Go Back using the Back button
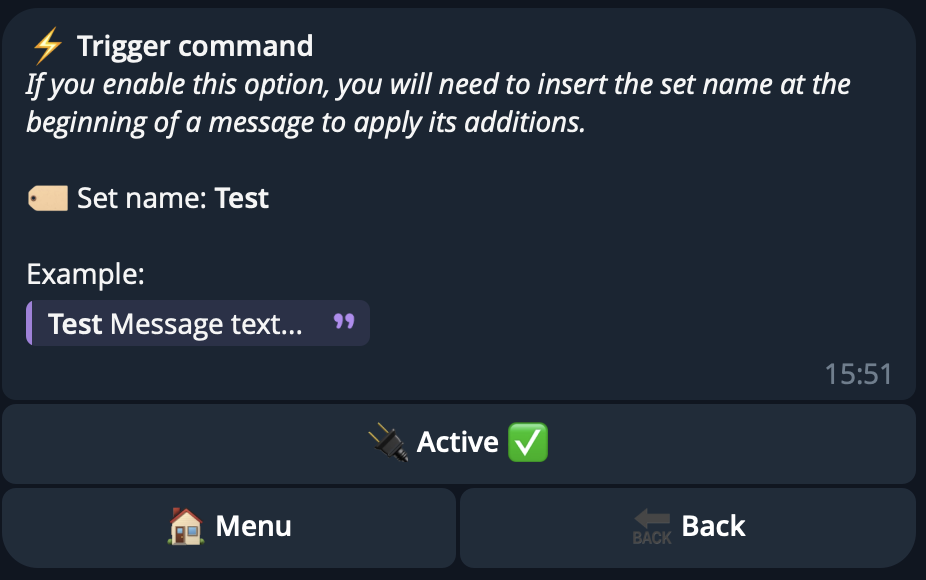The height and width of the screenshot is (580, 926). tap(688, 527)
